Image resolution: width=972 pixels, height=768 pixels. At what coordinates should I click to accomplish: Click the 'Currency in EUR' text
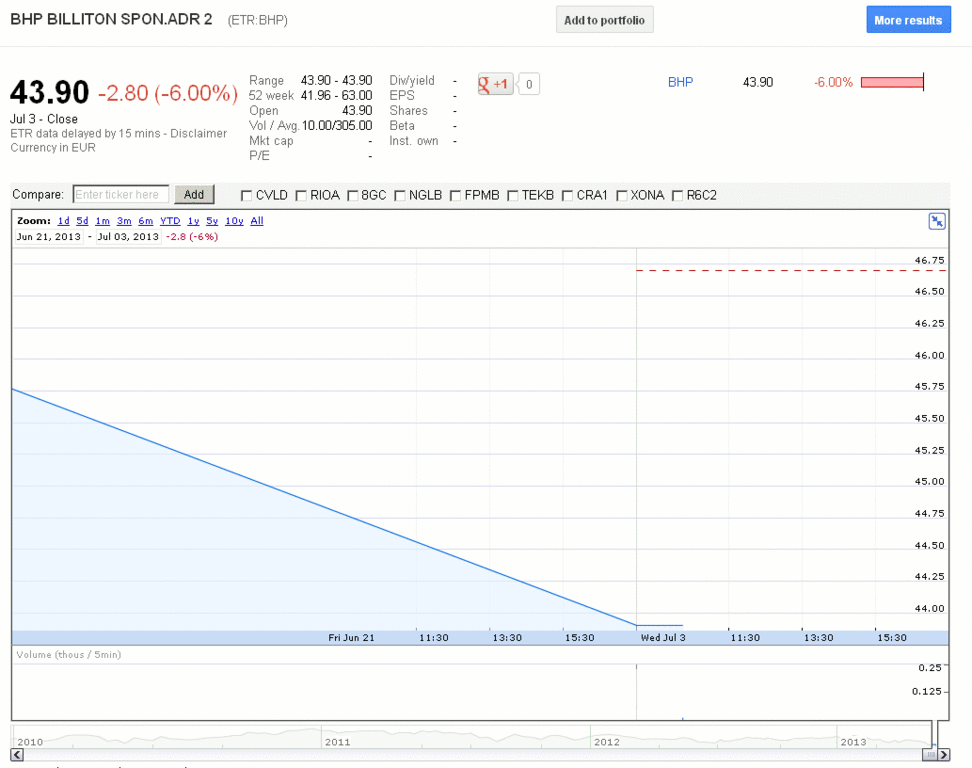pos(53,148)
